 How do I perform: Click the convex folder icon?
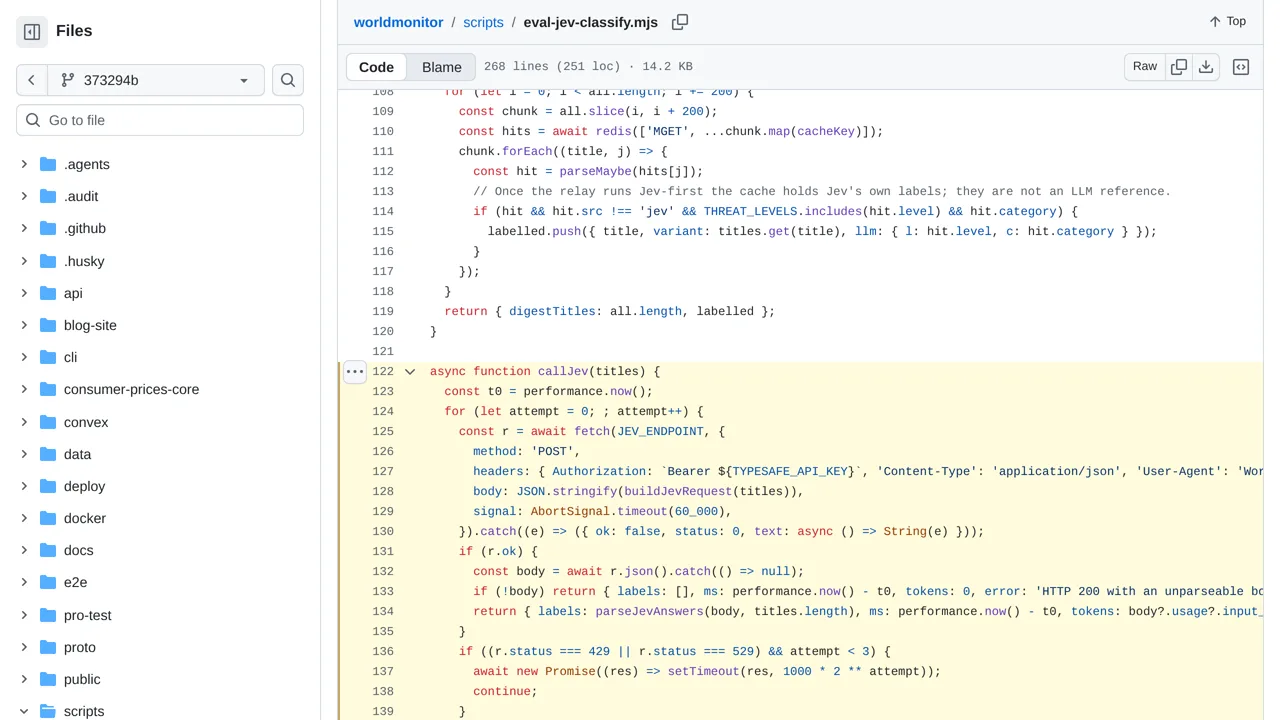pos(48,422)
